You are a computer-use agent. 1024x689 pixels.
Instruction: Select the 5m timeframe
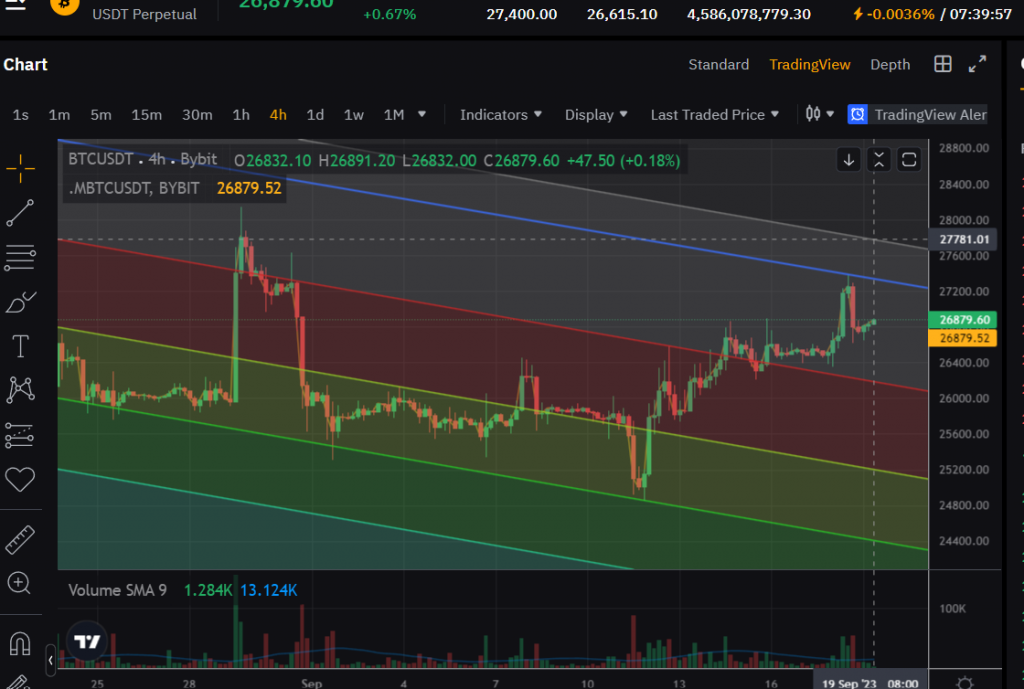[x=101, y=115]
